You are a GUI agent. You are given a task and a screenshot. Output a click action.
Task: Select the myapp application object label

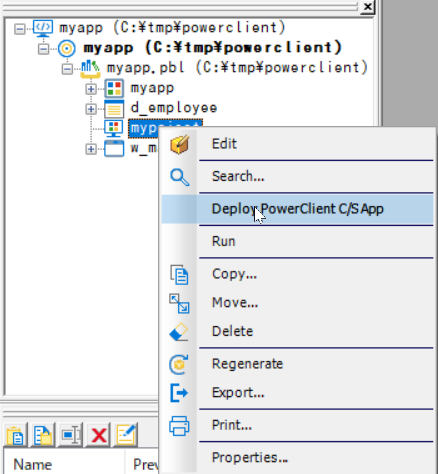[x=152, y=88]
